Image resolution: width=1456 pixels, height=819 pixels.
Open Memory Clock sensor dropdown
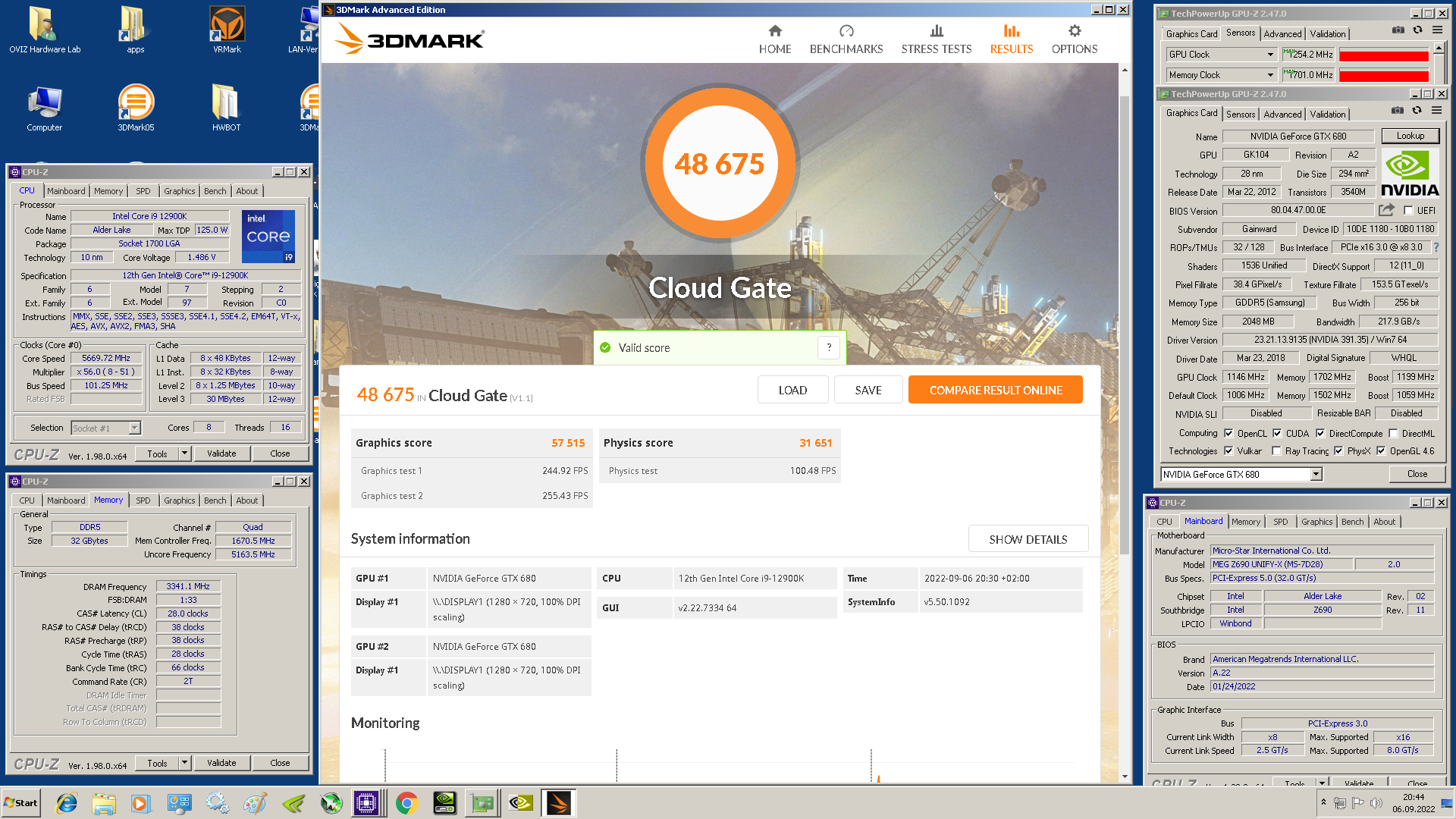coord(1270,75)
